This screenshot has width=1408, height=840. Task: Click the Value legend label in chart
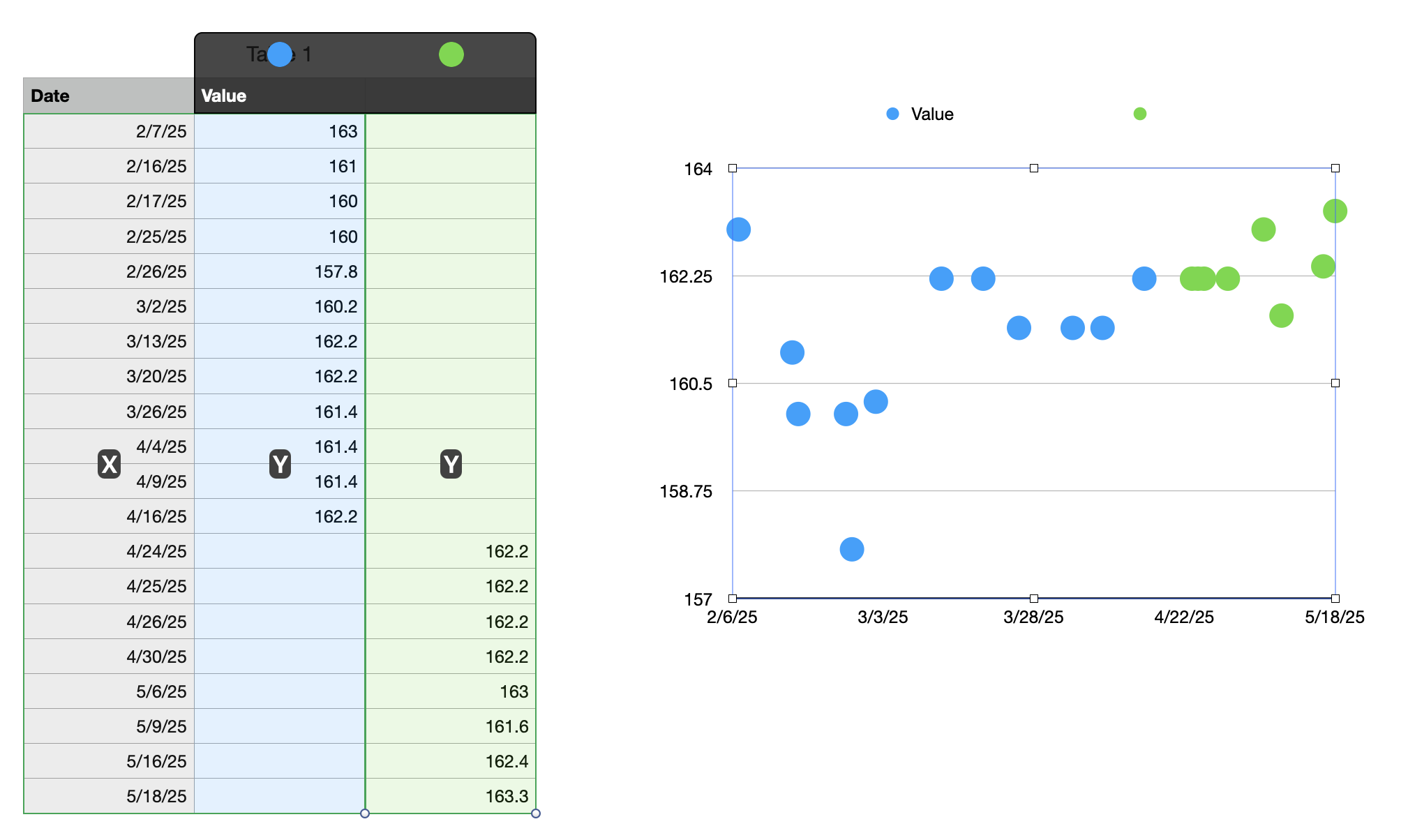[932, 114]
